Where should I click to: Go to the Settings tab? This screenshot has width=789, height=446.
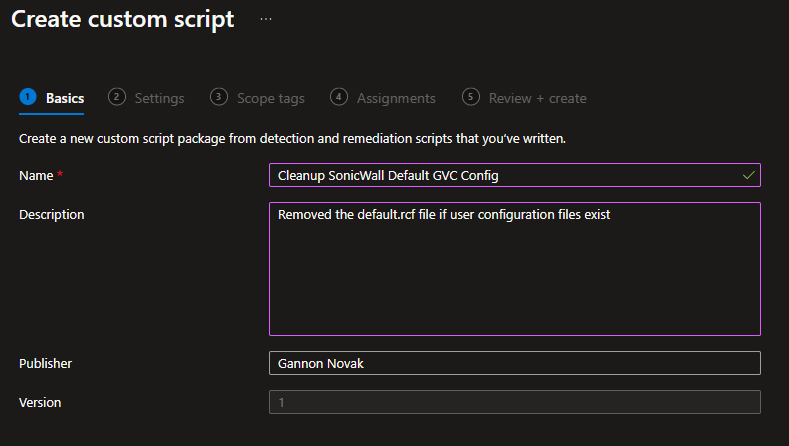159,98
